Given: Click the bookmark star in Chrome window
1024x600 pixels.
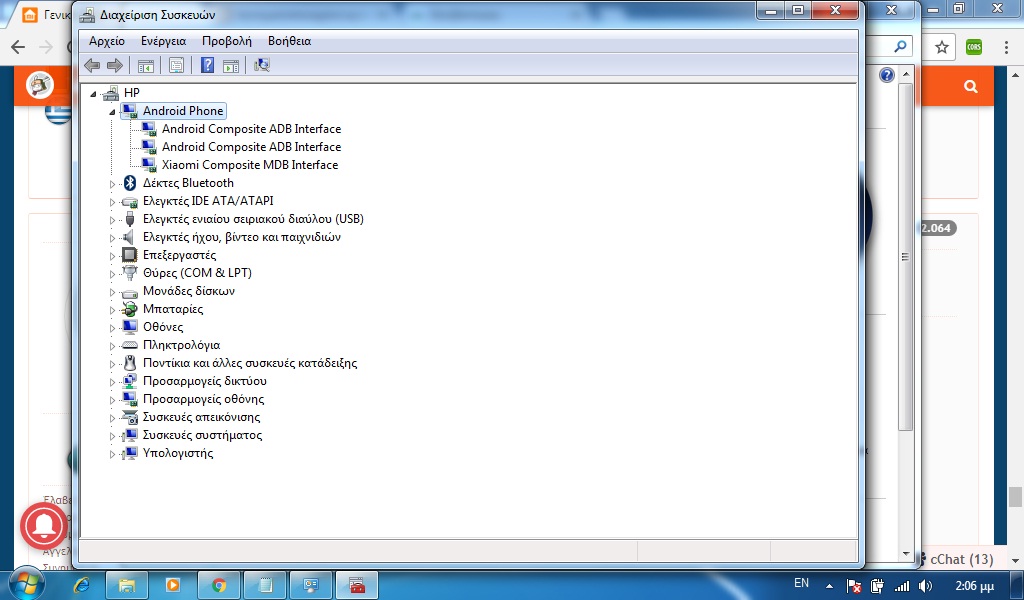Looking at the screenshot, I should (941, 47).
